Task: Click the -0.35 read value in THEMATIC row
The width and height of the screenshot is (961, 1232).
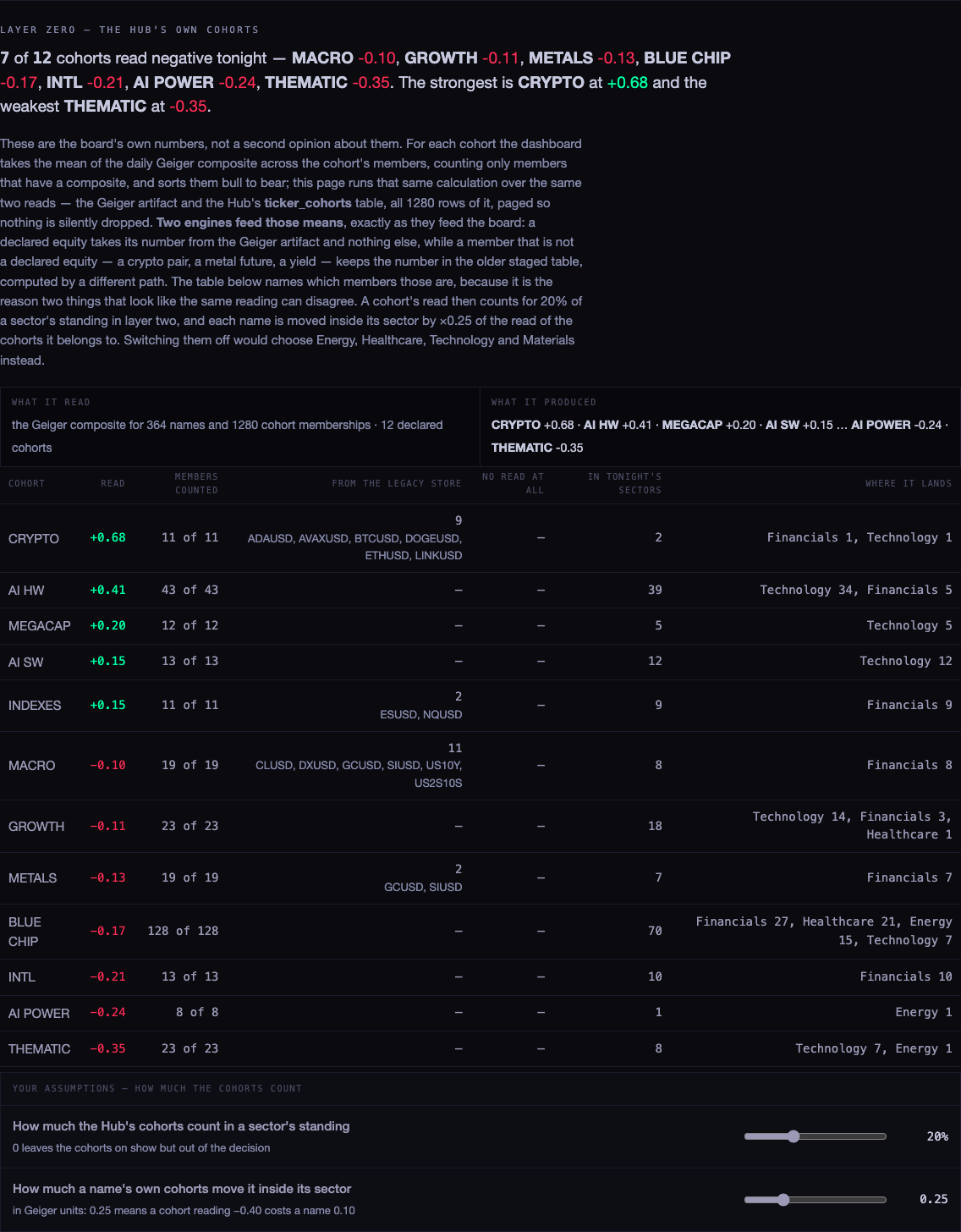Action: tap(107, 1048)
